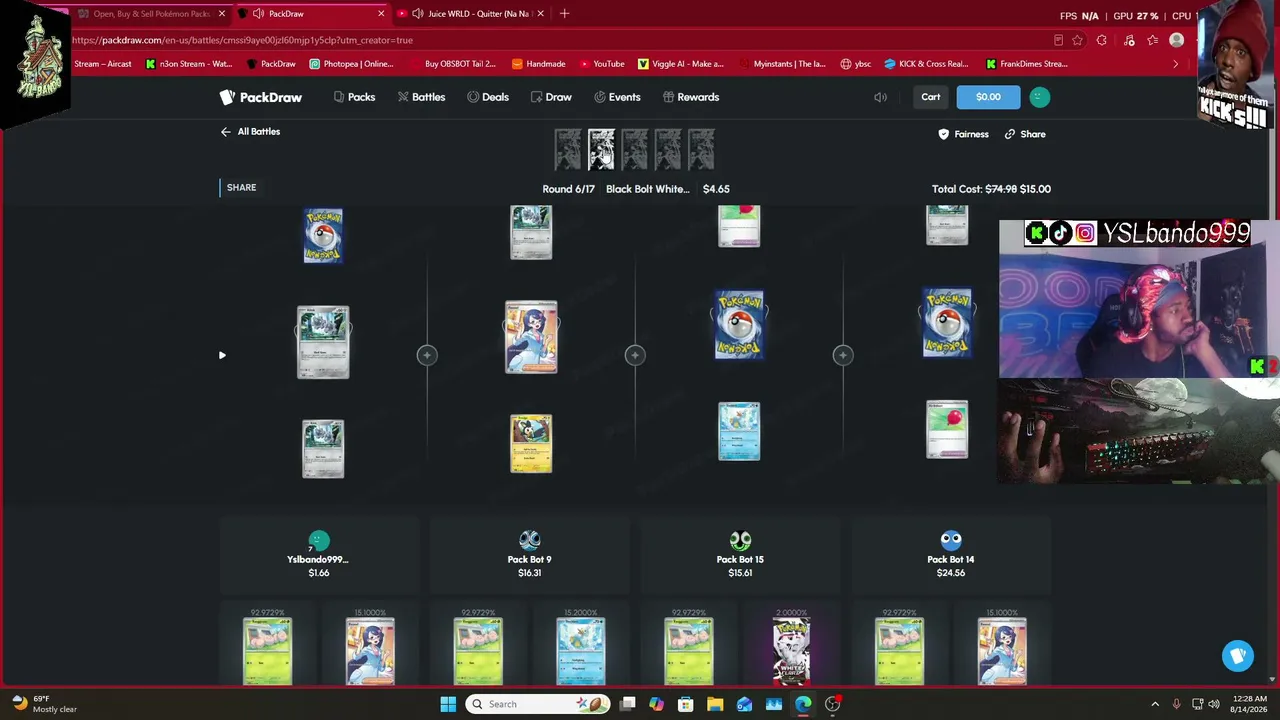
Task: Select the first pack thumbnail in round strip
Action: tap(567, 149)
